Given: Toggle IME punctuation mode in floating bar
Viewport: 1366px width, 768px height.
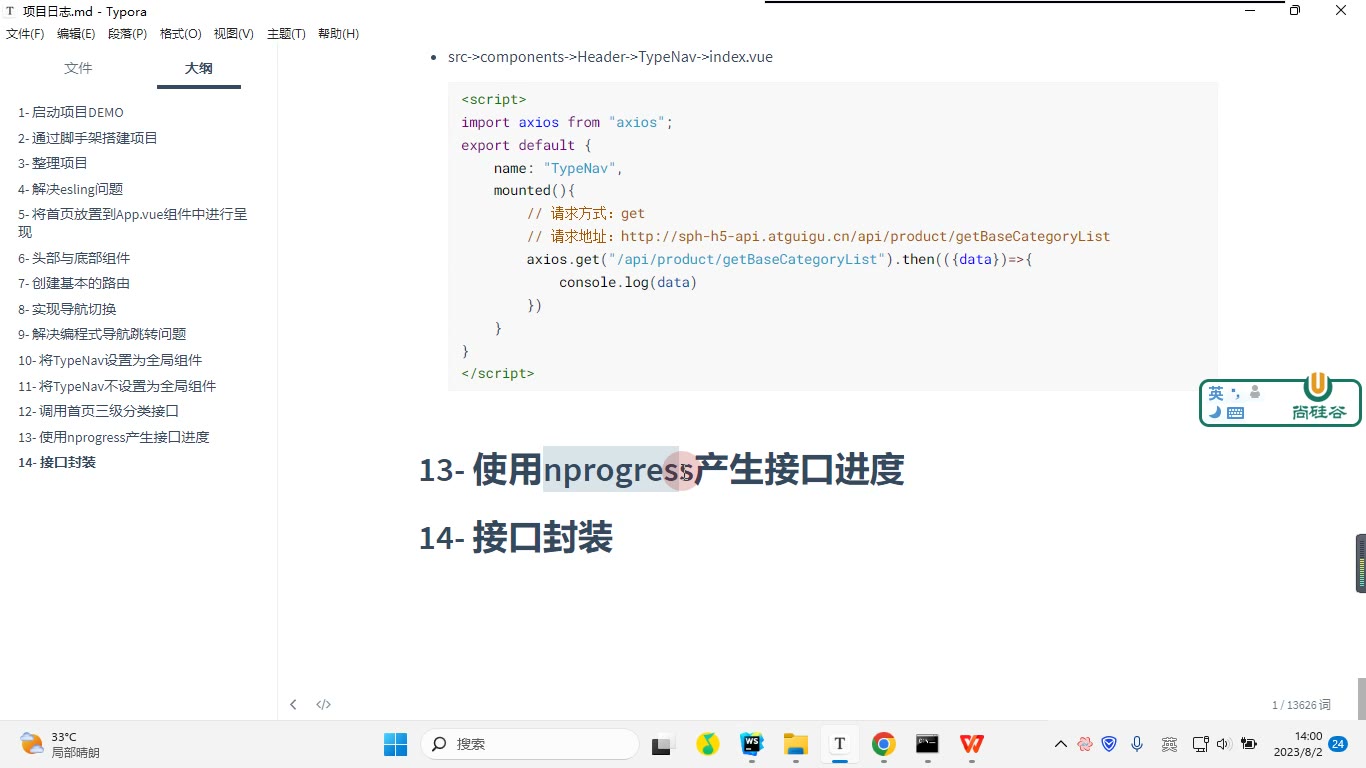Looking at the screenshot, I should pos(1236,392).
